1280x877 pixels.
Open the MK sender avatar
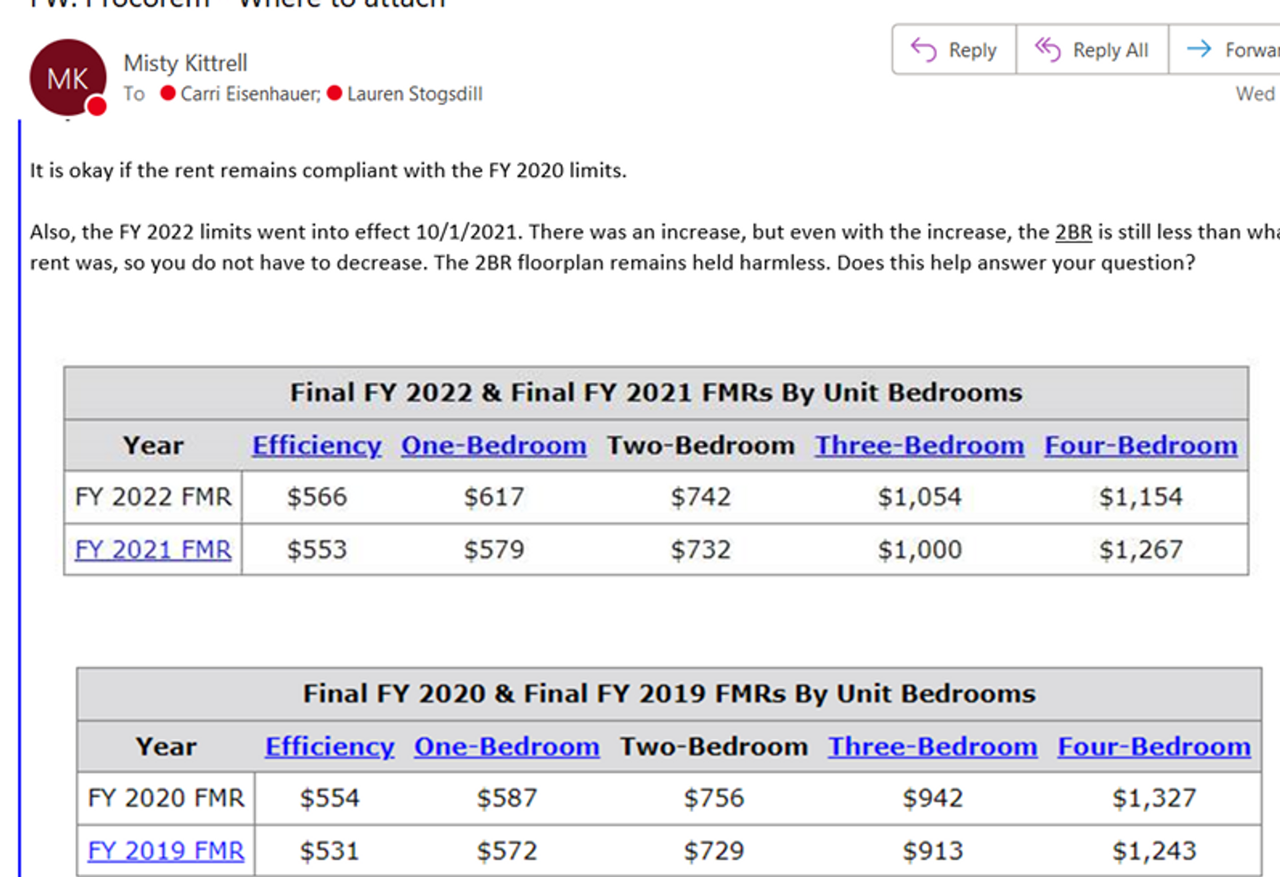point(67,78)
